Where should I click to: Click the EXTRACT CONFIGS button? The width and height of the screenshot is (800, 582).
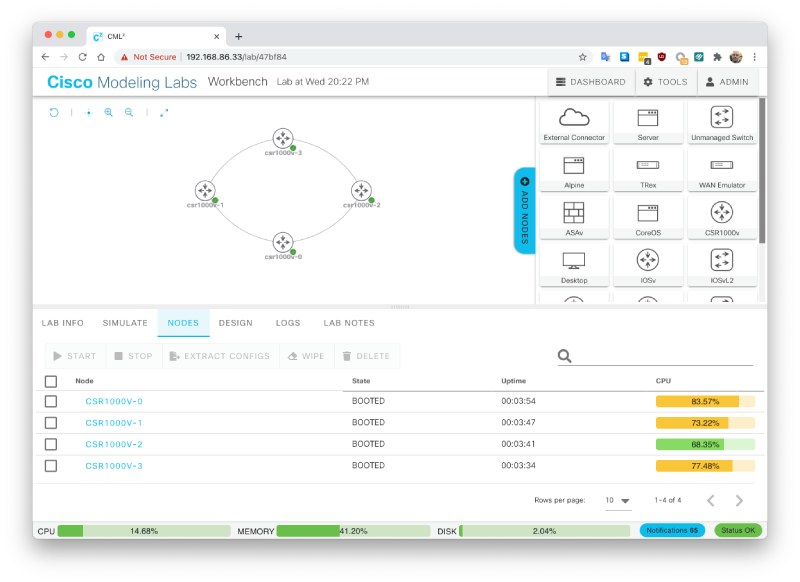click(x=220, y=356)
